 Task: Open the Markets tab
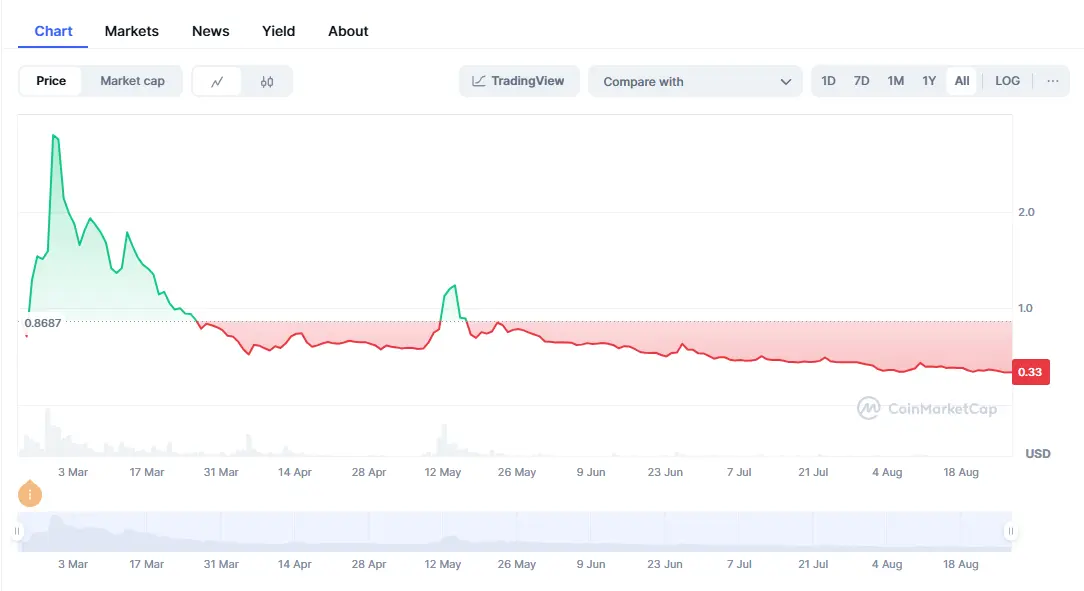(x=131, y=31)
